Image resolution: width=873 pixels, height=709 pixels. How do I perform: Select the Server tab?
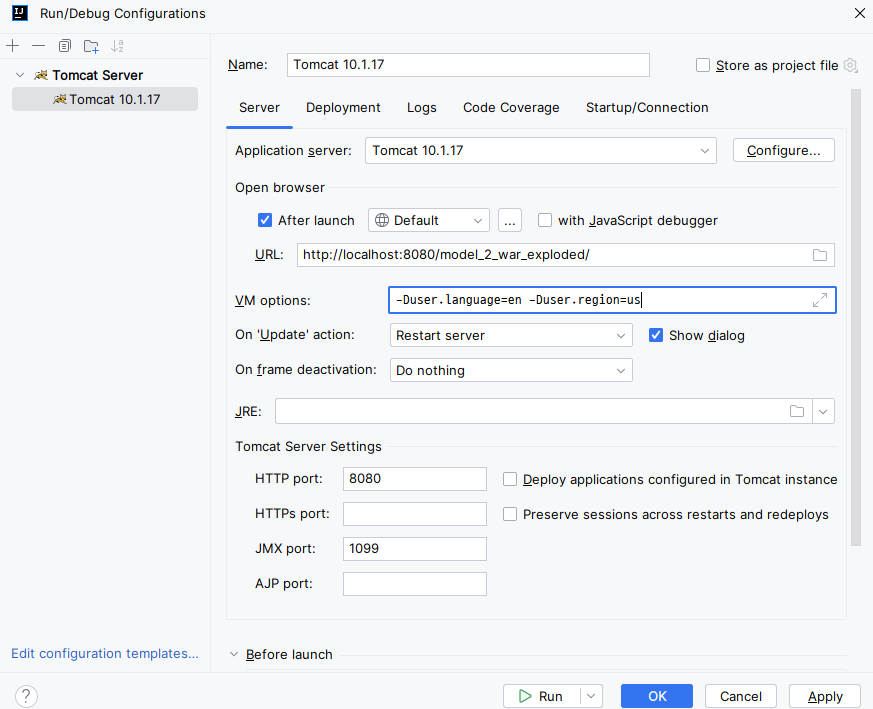pos(259,107)
